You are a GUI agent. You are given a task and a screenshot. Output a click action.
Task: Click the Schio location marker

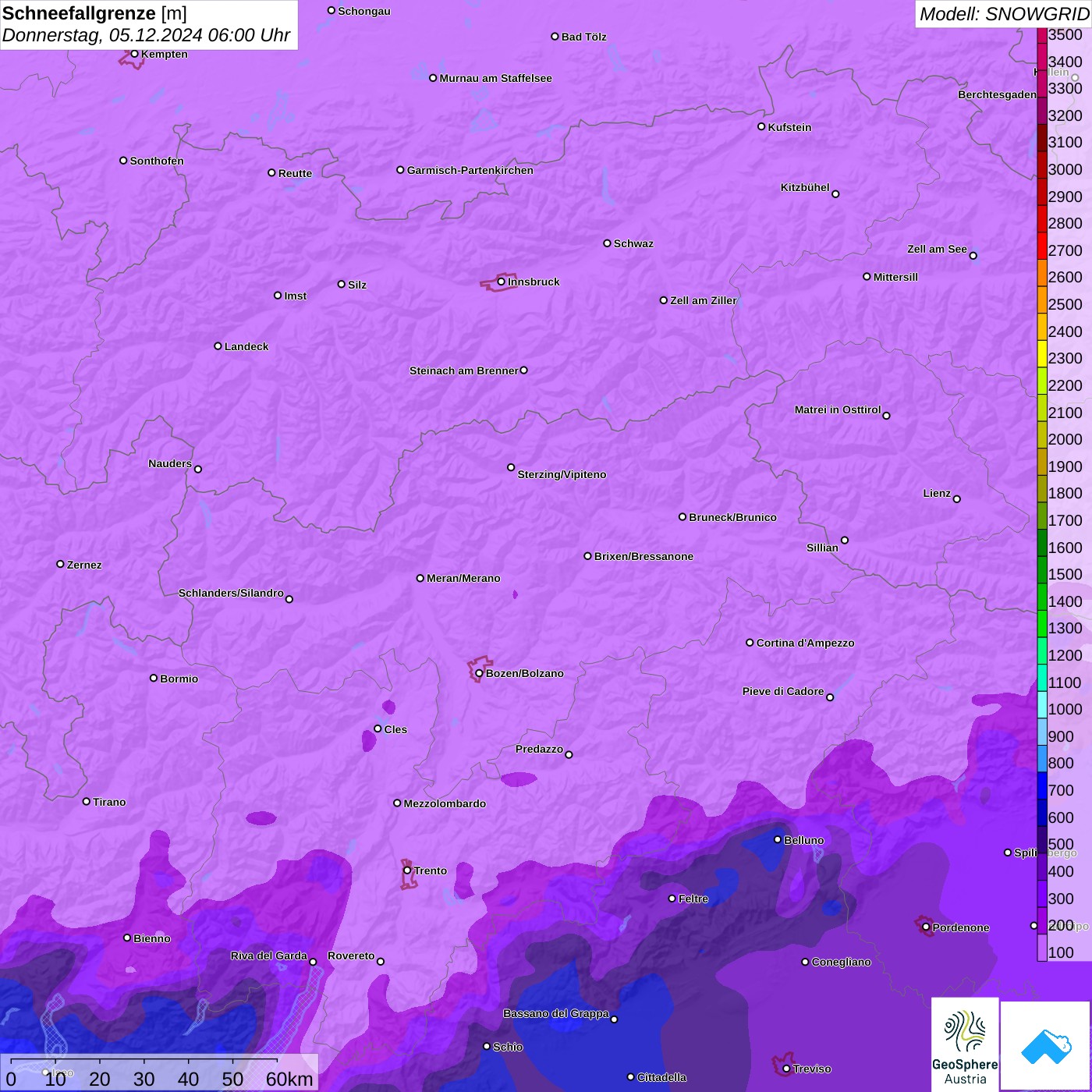tap(487, 1047)
